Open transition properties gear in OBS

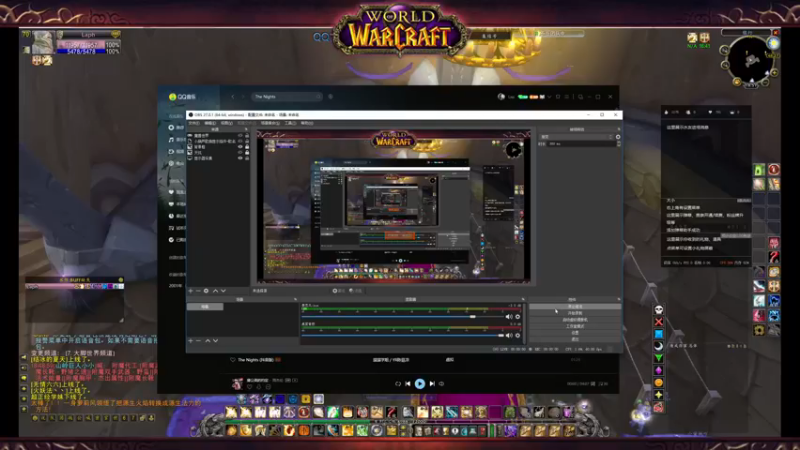tap(618, 137)
